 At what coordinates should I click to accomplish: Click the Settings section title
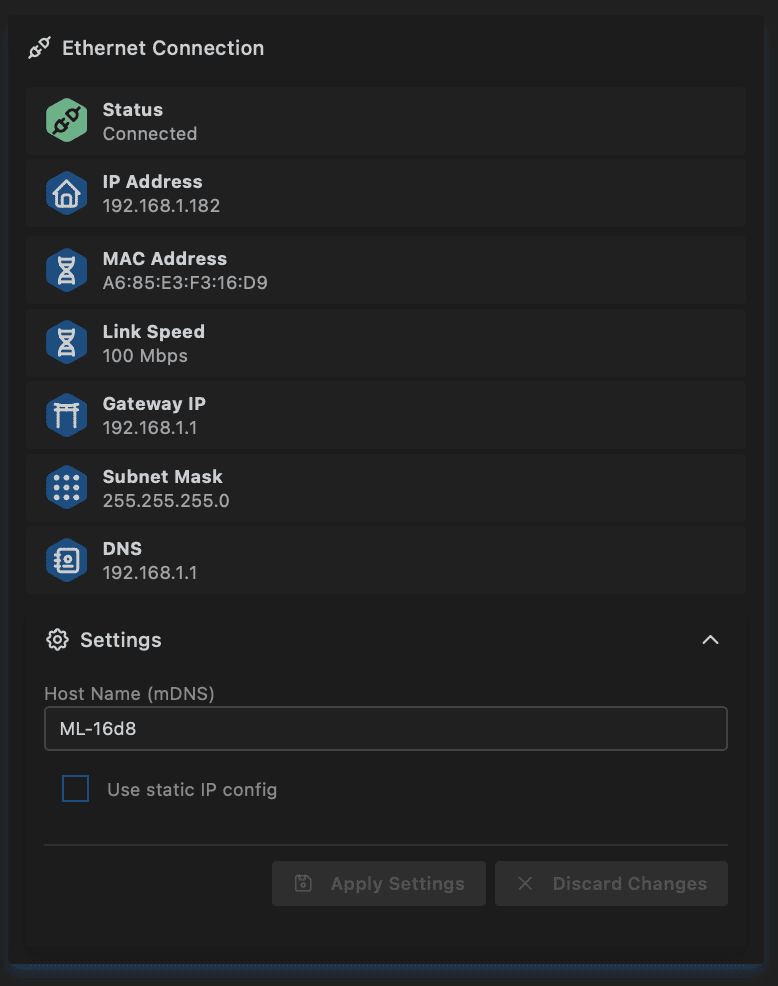pyautogui.click(x=120, y=640)
